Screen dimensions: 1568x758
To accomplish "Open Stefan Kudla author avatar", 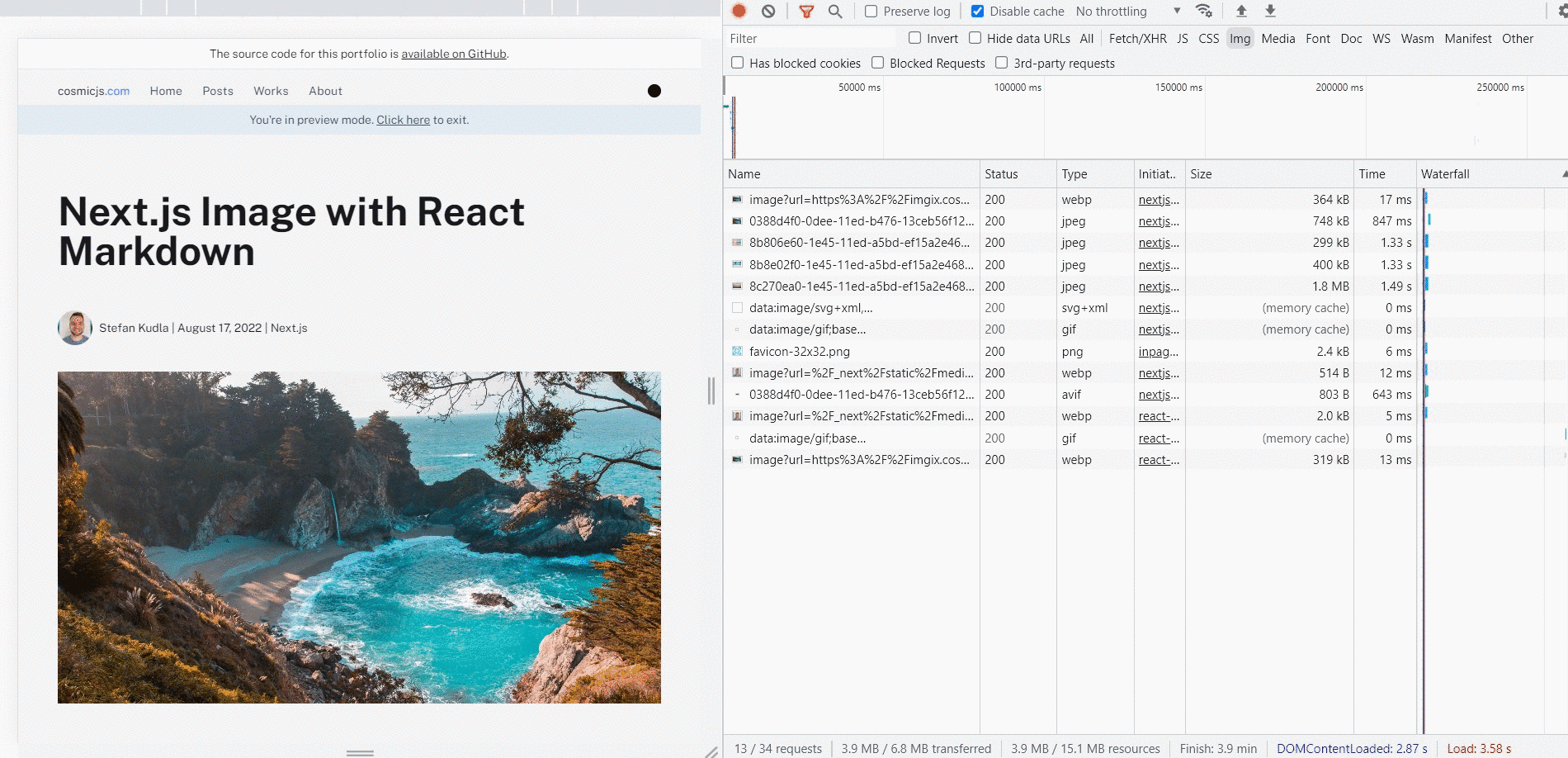I will pos(75,328).
